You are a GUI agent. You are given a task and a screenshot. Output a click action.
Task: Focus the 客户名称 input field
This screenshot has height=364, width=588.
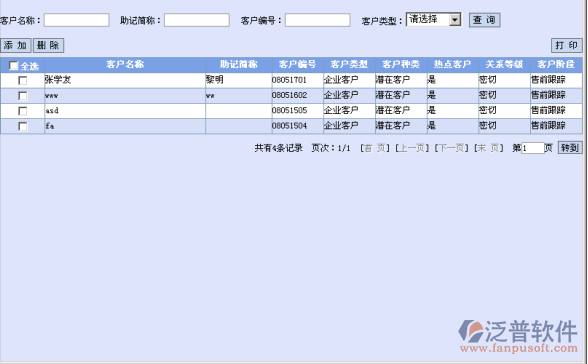[76, 20]
